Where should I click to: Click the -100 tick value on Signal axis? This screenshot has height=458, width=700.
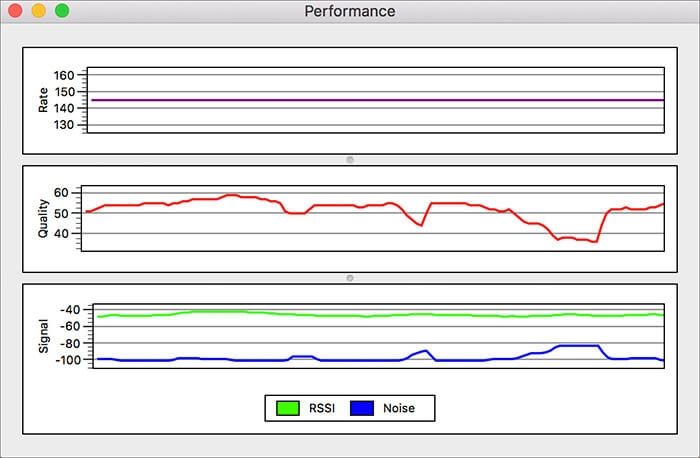pyautogui.click(x=68, y=360)
